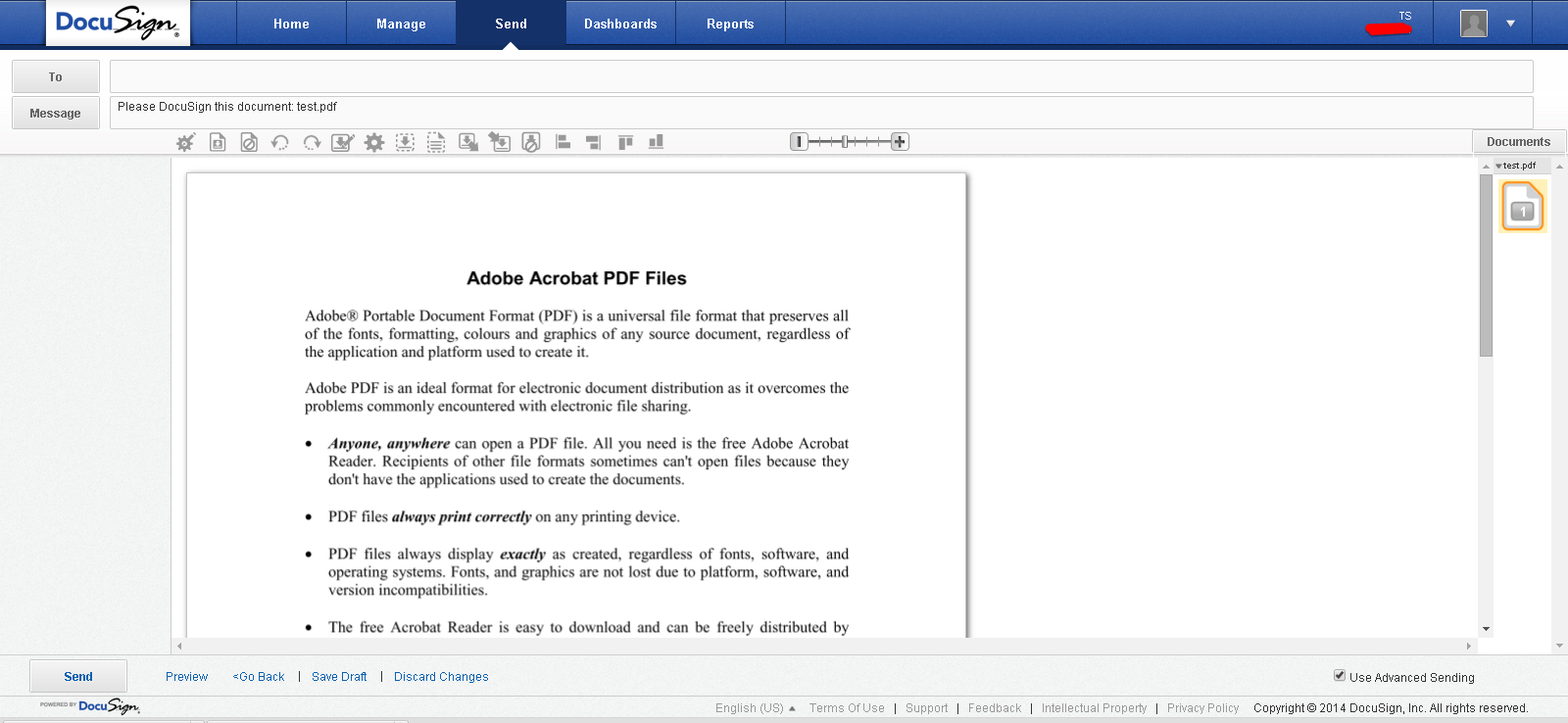Image resolution: width=1568 pixels, height=723 pixels.
Task: Open Intellectual Property link
Action: [1094, 708]
